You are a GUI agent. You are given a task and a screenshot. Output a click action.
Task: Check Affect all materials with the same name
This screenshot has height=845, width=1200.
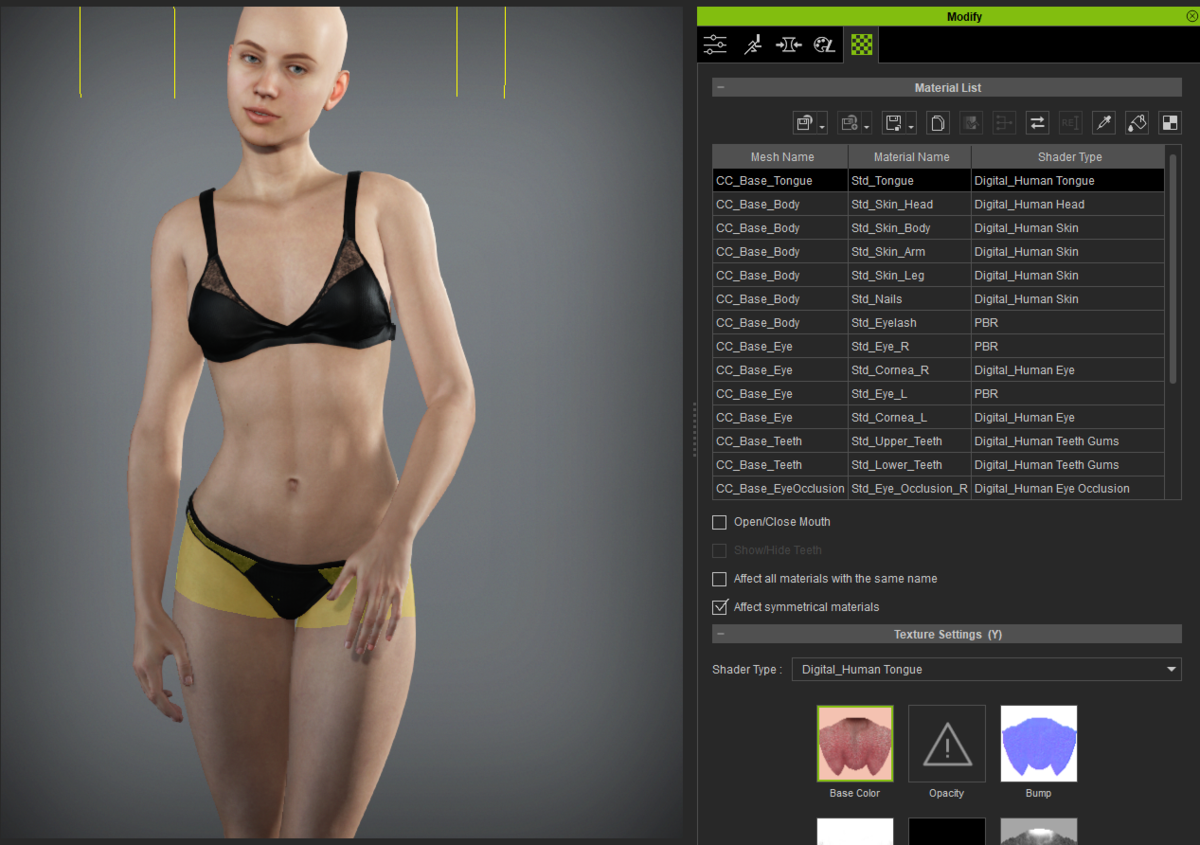pos(719,579)
